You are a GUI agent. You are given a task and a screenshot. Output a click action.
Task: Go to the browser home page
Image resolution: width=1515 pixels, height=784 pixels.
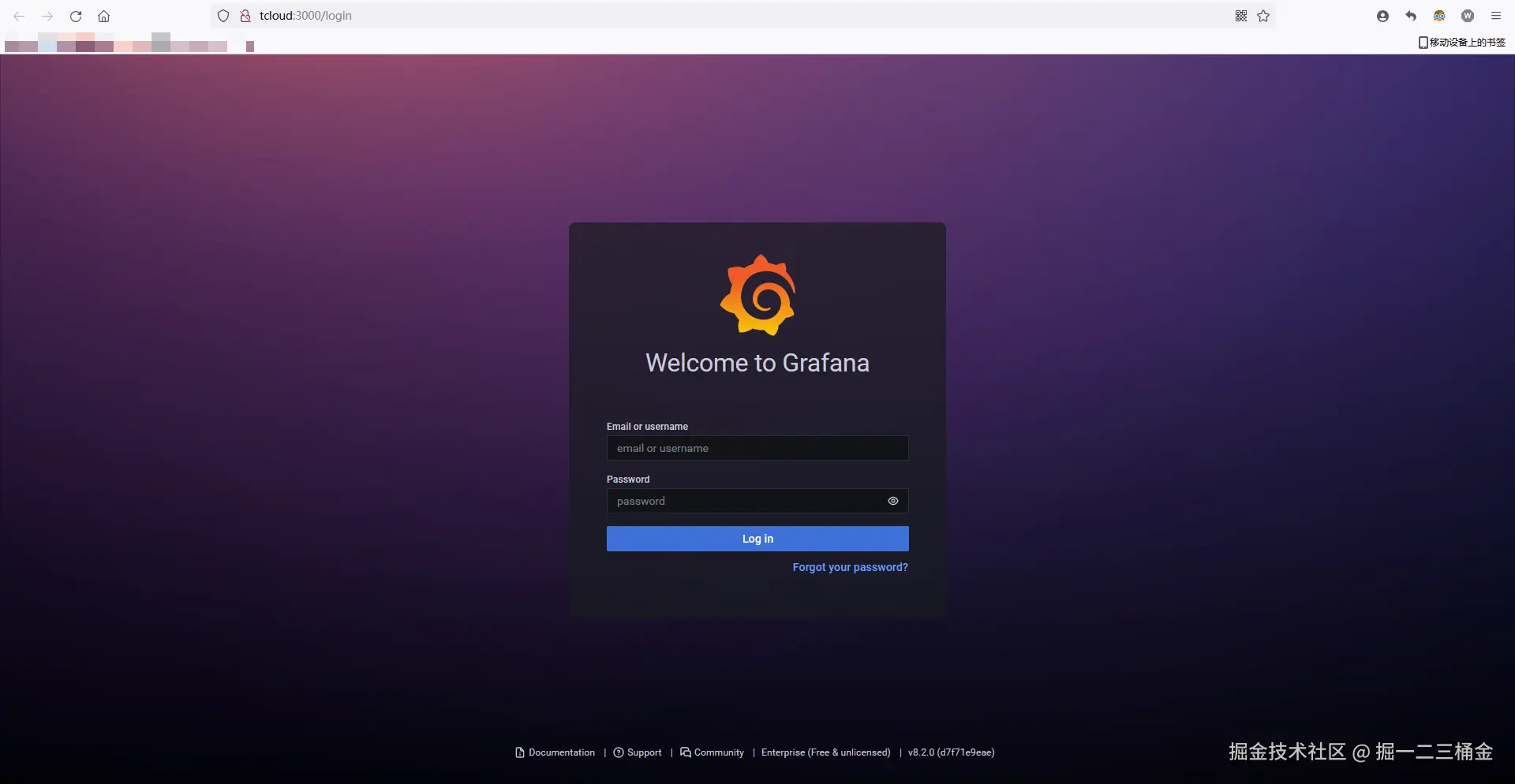pos(103,16)
